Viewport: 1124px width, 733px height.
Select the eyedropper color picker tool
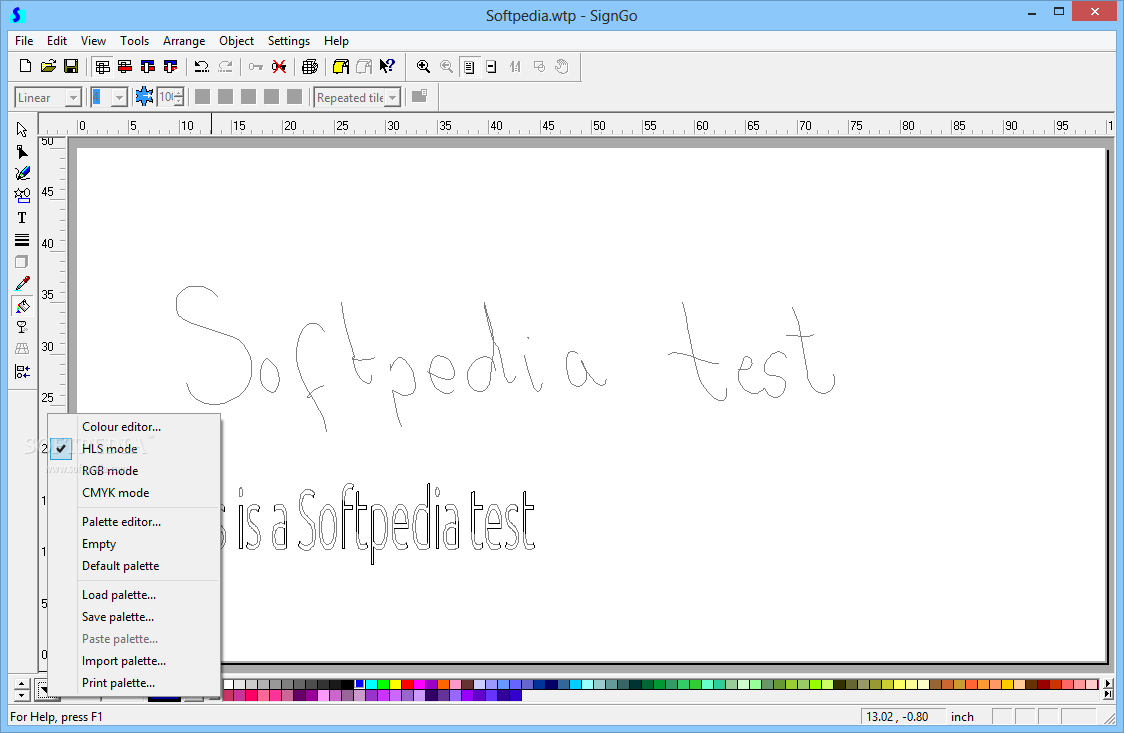[22, 284]
